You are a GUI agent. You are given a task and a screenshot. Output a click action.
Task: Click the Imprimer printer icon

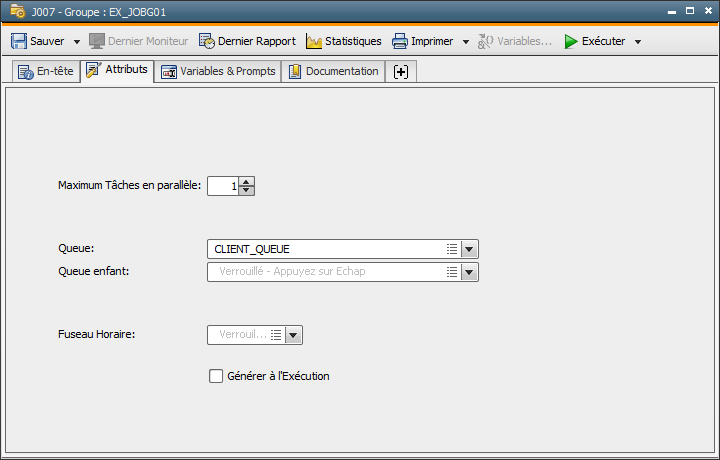[399, 41]
